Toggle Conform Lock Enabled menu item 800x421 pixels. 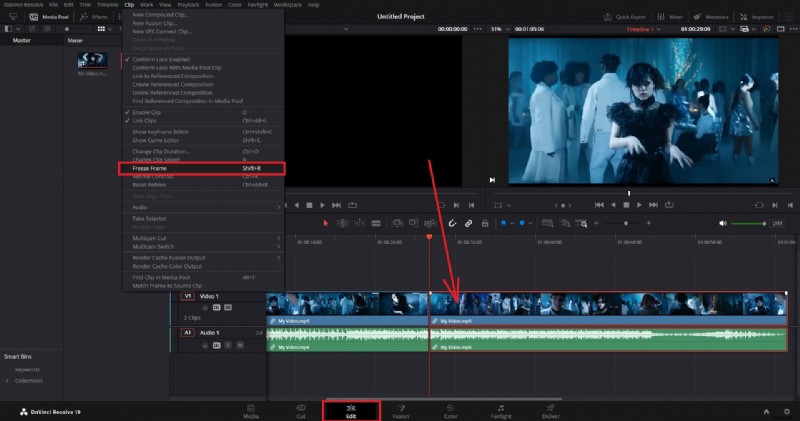(203, 59)
